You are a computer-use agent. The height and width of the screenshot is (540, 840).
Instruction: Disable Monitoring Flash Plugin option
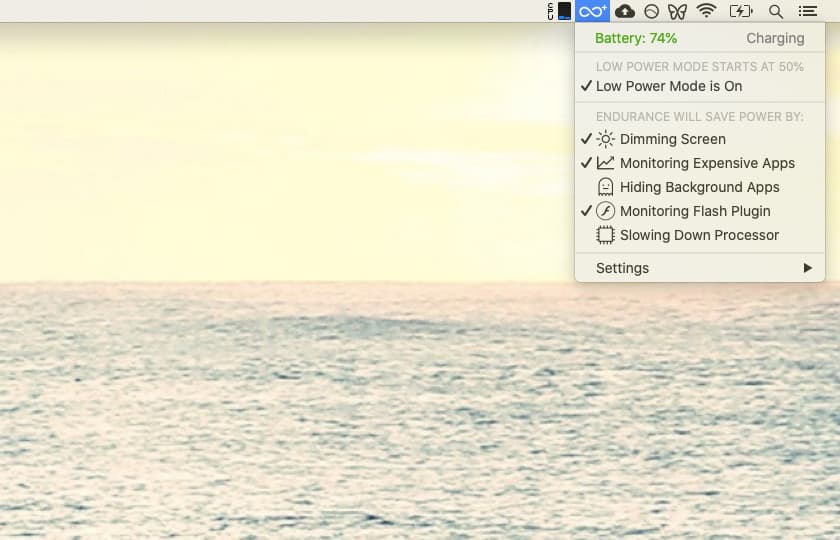pos(700,211)
